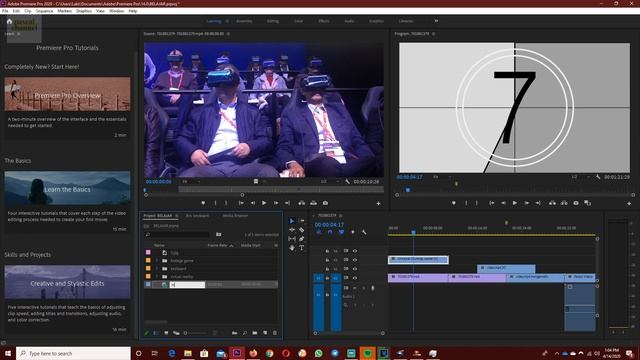The width and height of the screenshot is (640, 360).
Task: Toggle Add Markers button in Timeline header
Action: [x=353, y=232]
